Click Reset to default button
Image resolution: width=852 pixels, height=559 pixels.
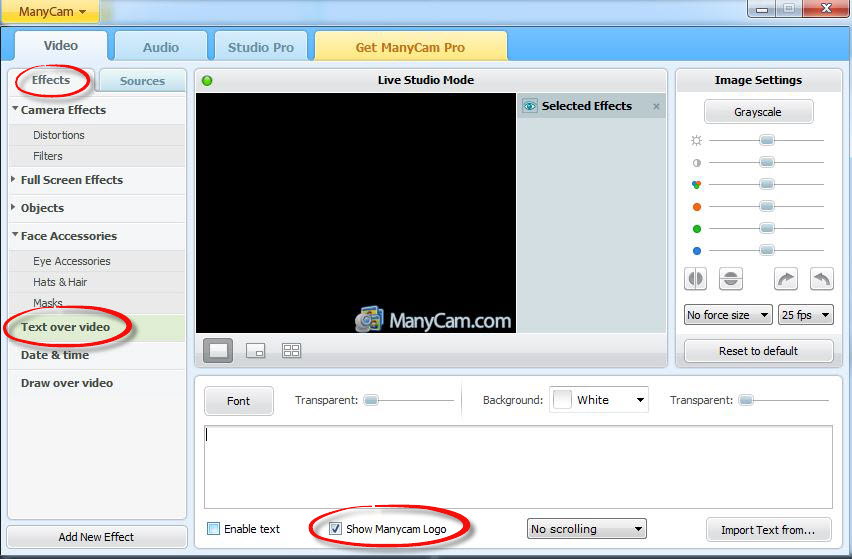[x=758, y=351]
